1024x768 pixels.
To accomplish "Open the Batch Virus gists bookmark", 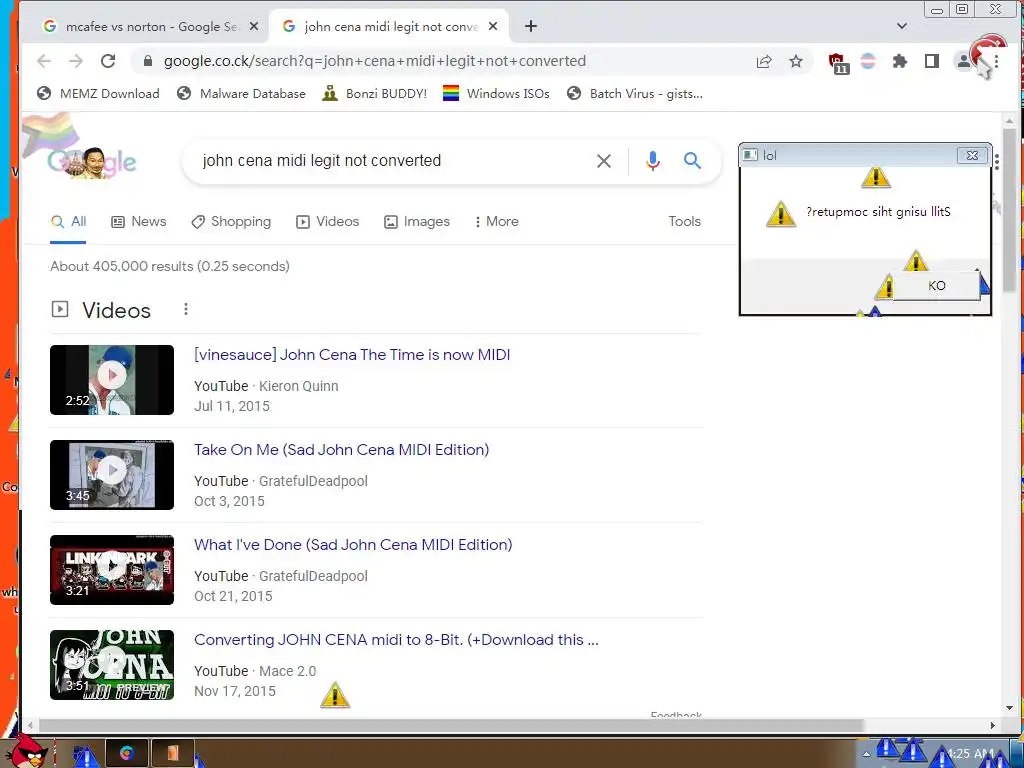I will (635, 93).
